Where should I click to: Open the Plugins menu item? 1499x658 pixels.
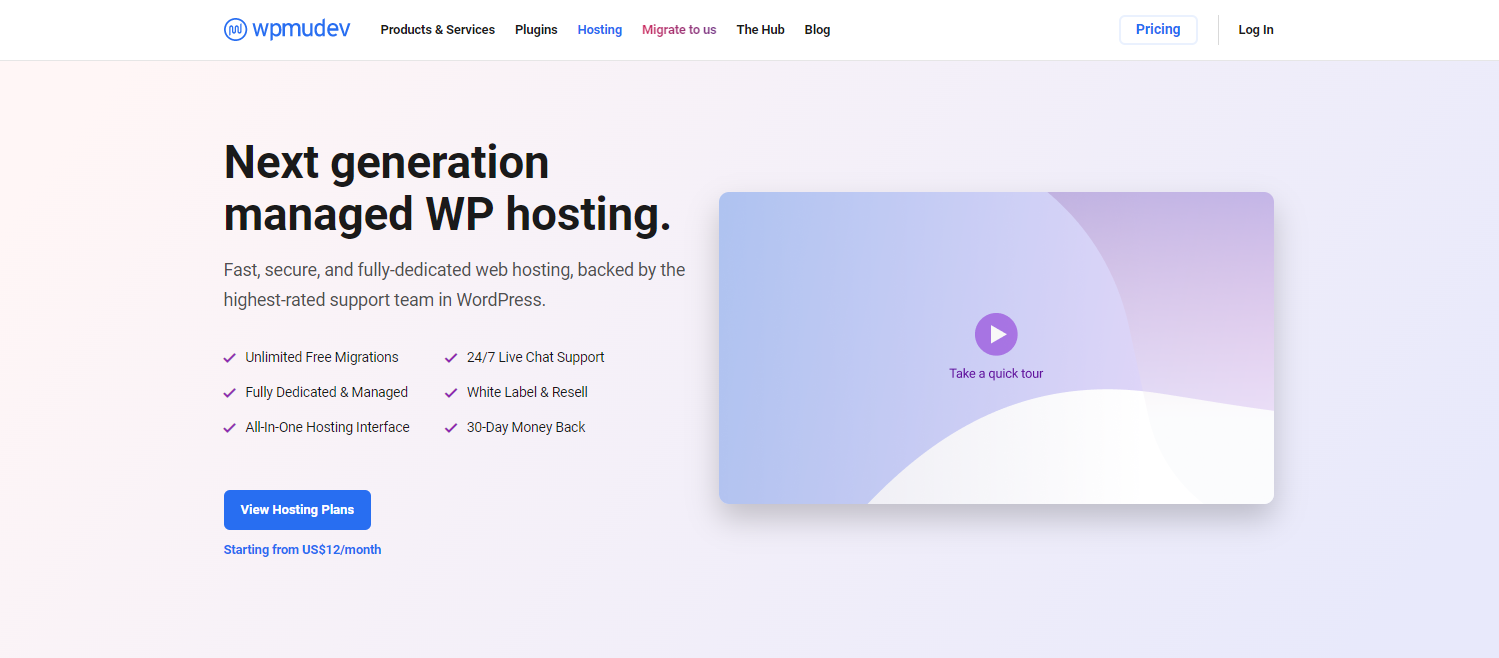tap(536, 30)
